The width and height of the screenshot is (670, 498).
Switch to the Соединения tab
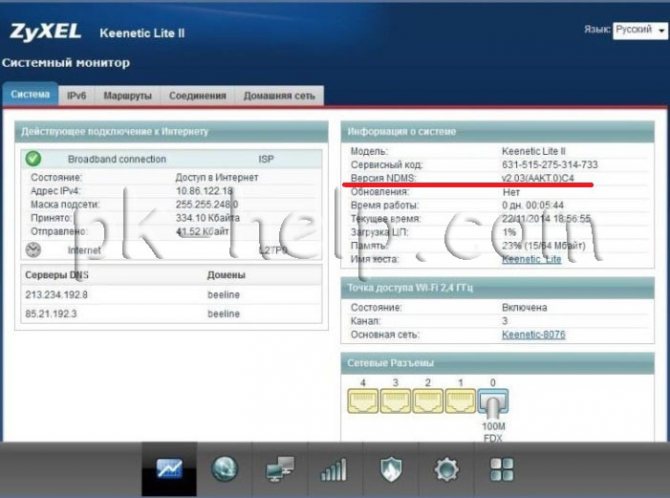tap(197, 96)
